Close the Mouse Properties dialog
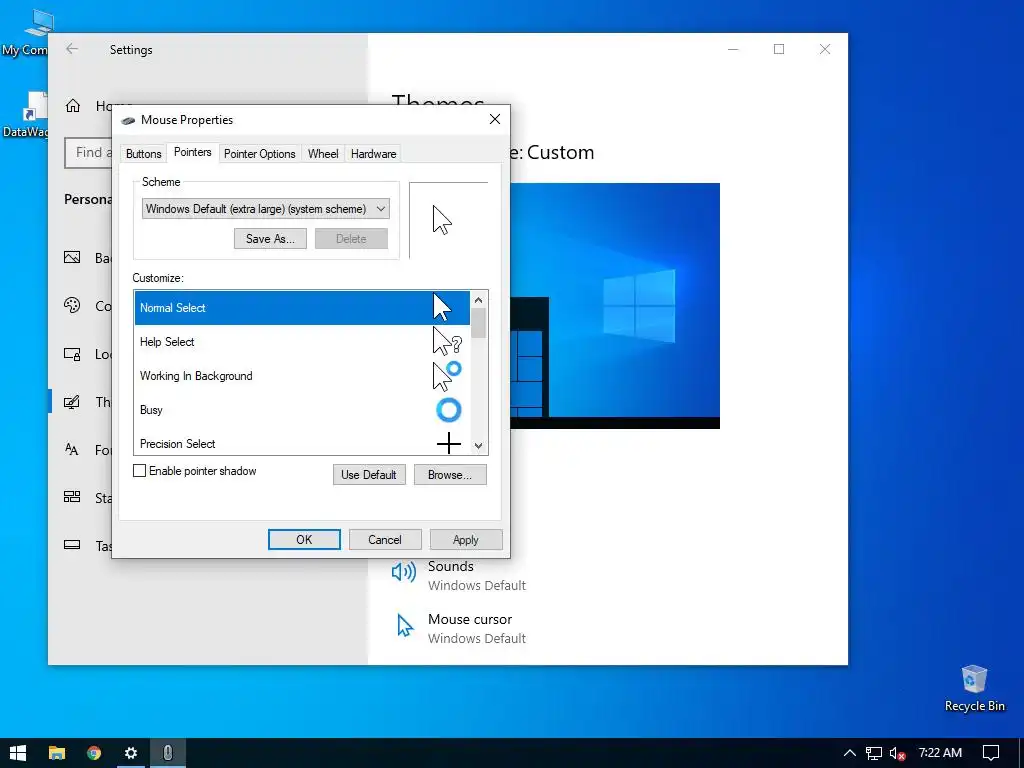 click(x=495, y=119)
